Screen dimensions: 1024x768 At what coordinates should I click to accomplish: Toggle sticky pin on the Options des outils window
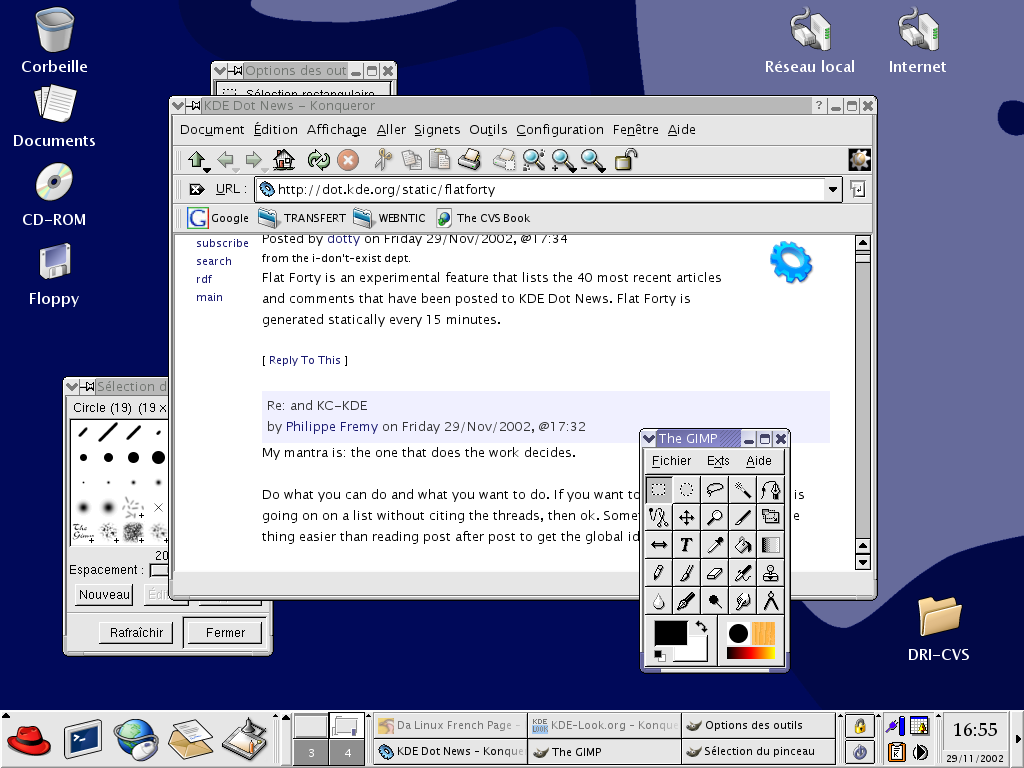tap(236, 71)
